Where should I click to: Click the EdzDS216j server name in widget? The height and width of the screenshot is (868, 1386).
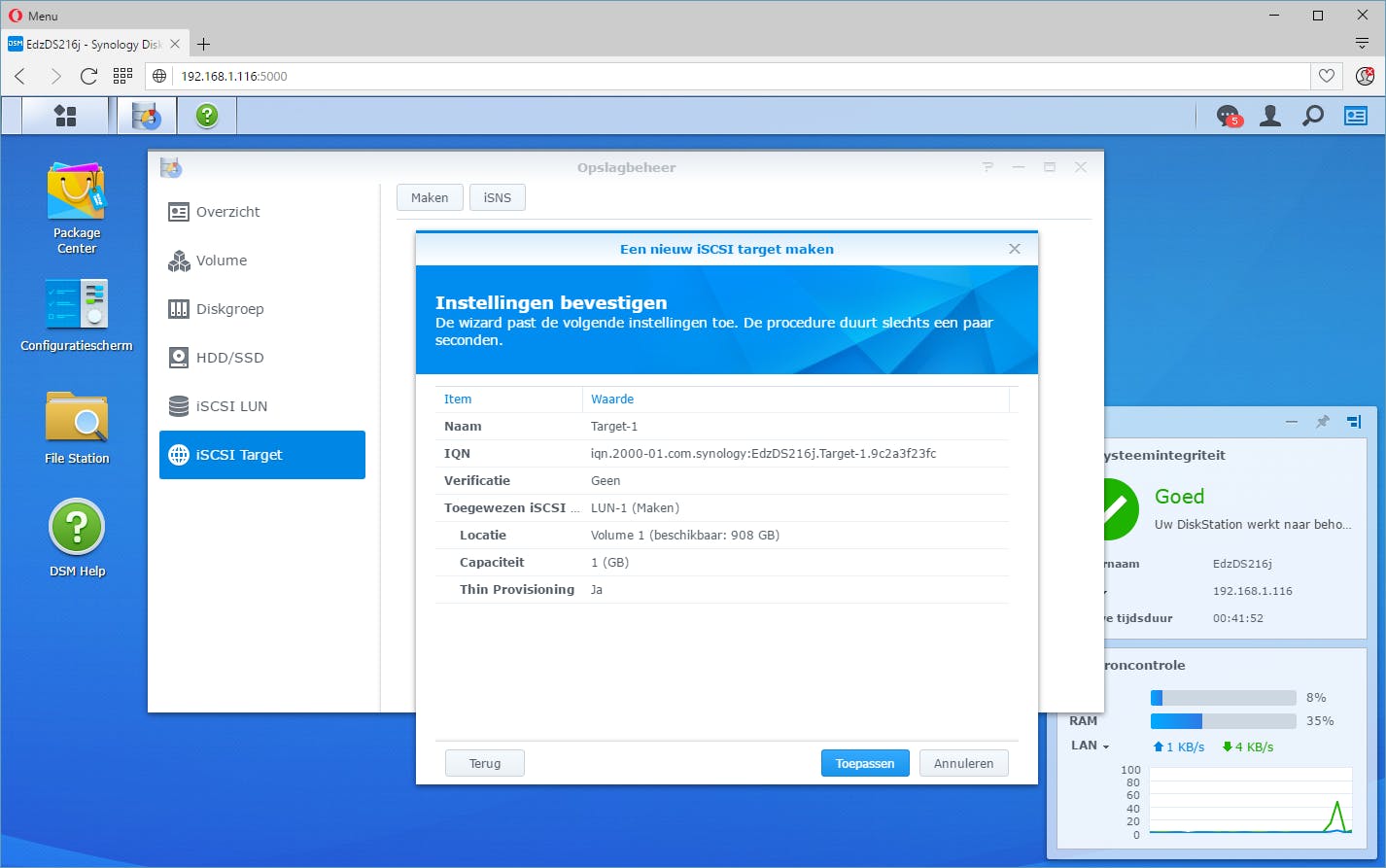point(1243,564)
